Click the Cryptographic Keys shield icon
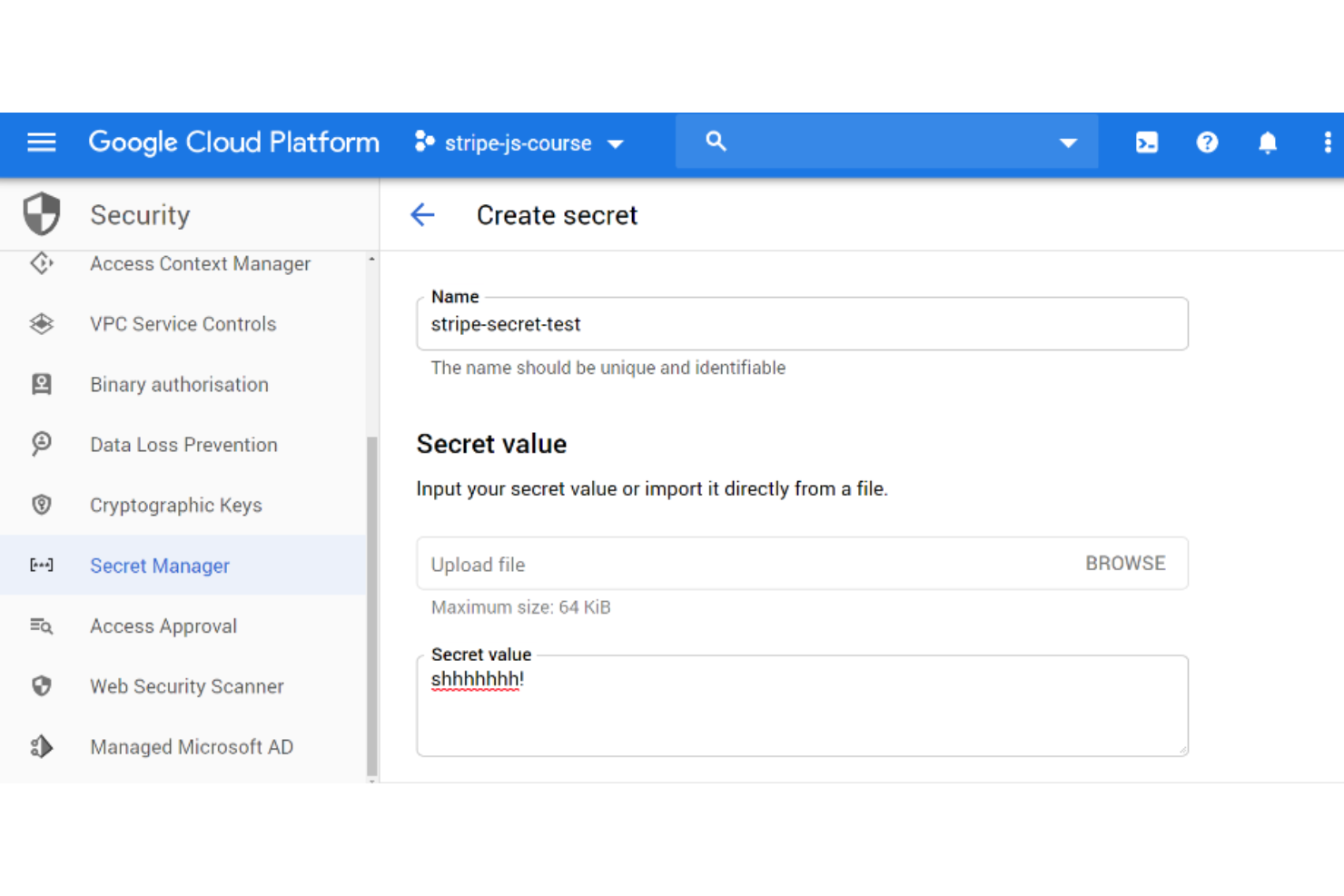The image size is (1344, 896). pos(42,505)
